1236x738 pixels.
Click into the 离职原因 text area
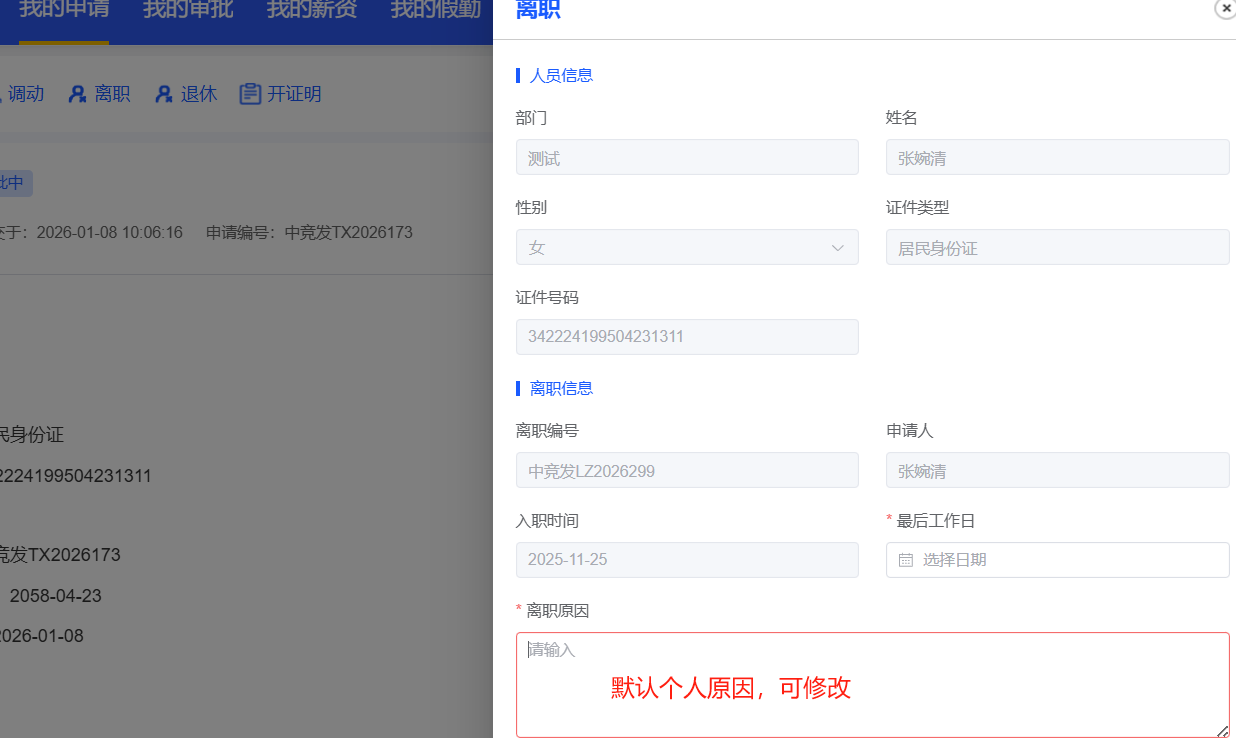tap(873, 685)
